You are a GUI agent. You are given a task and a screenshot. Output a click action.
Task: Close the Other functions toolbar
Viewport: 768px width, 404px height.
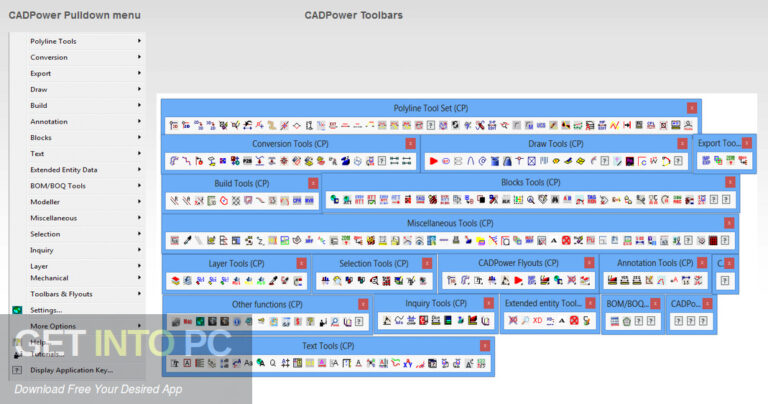coord(363,304)
